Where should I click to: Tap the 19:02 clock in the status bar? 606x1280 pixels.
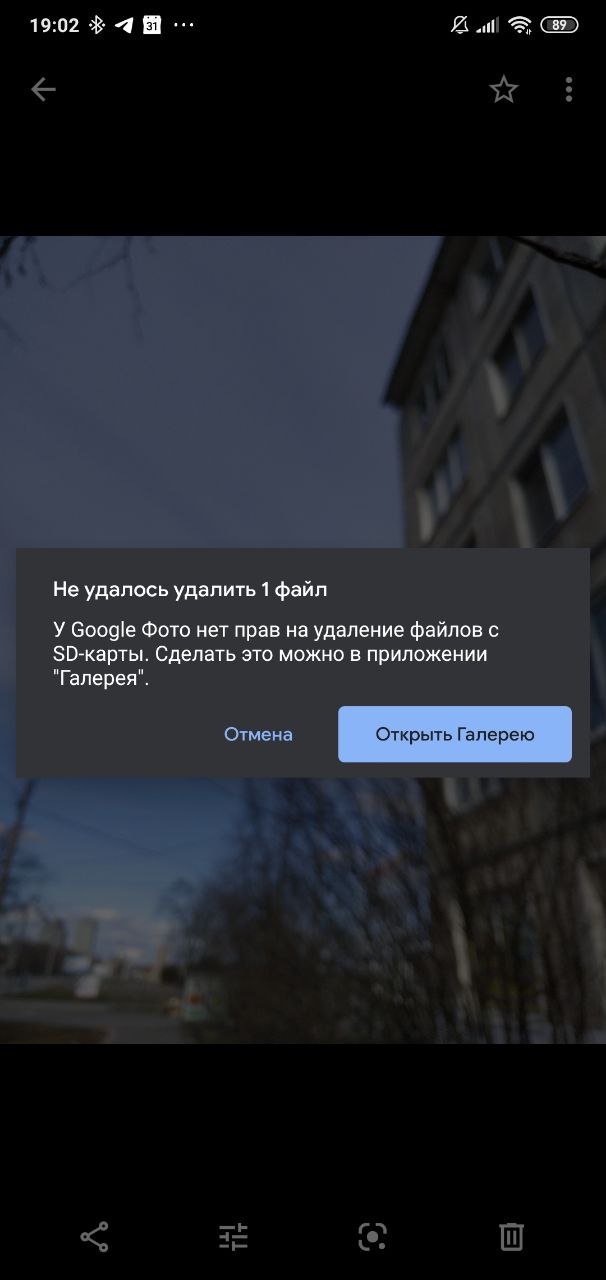(x=54, y=25)
